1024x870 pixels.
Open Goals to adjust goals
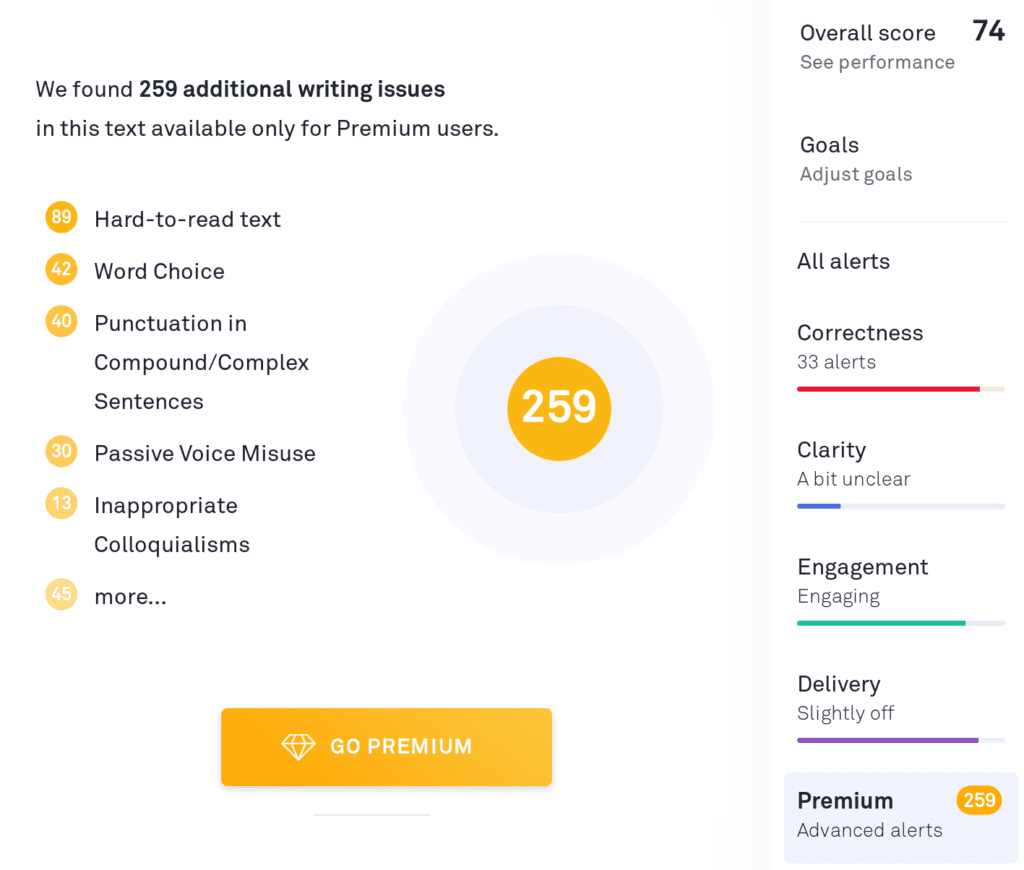click(x=855, y=159)
